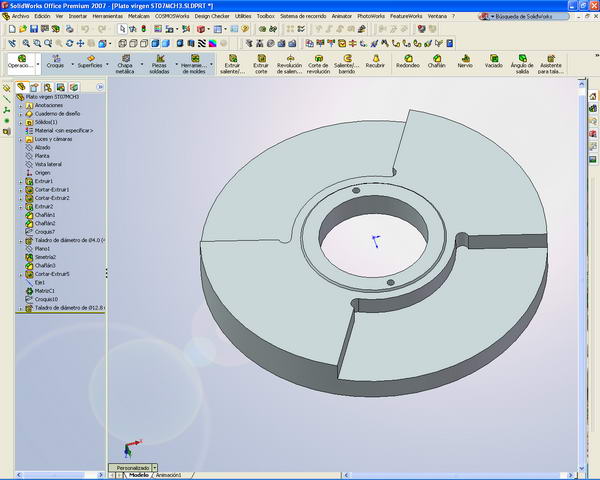Click the Nervio rib tool
Screen dimensions: 600x480
(x=465, y=61)
